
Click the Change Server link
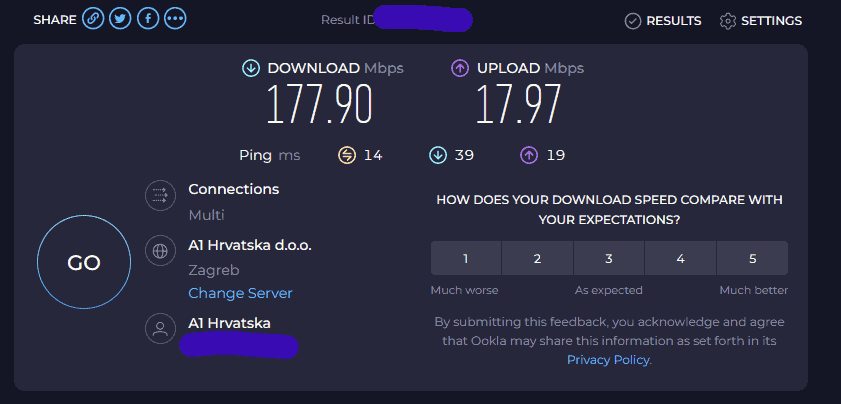(x=240, y=293)
